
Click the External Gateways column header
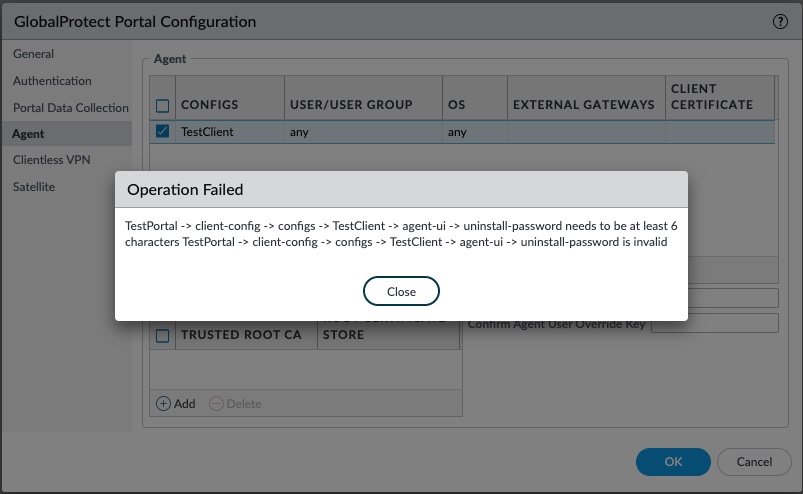pos(583,105)
